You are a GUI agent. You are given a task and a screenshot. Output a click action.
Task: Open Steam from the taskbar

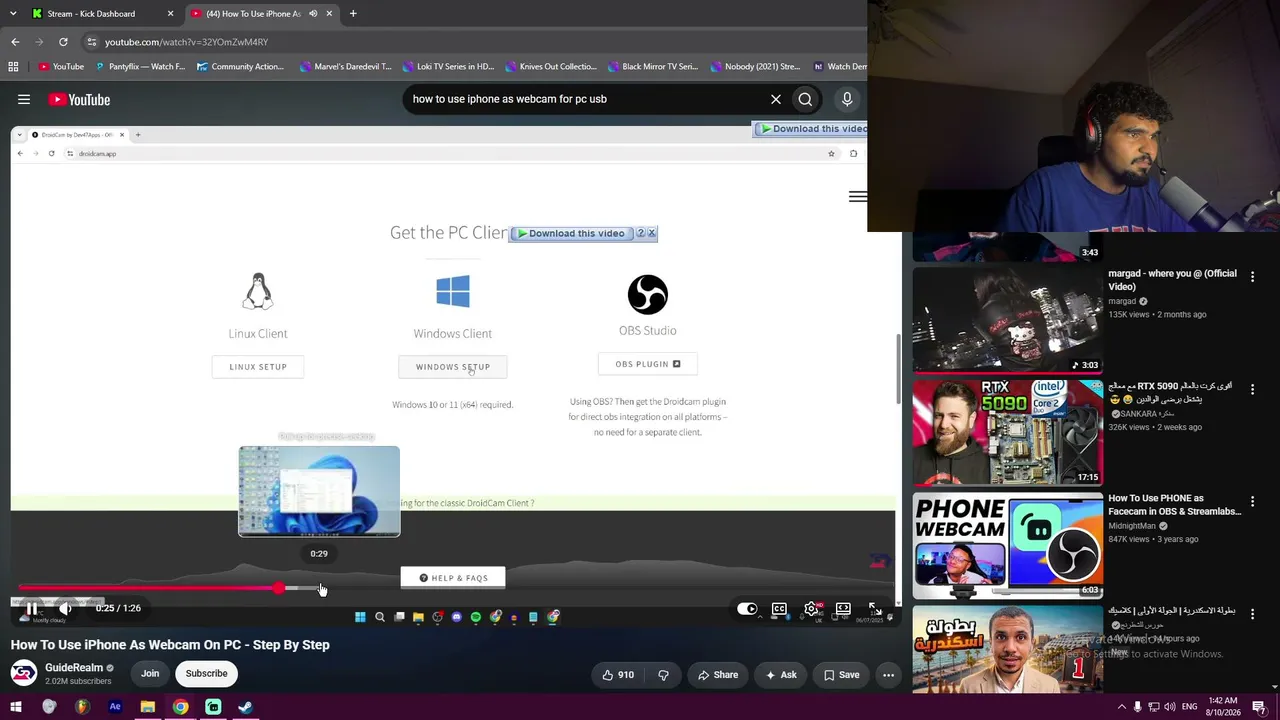click(245, 707)
